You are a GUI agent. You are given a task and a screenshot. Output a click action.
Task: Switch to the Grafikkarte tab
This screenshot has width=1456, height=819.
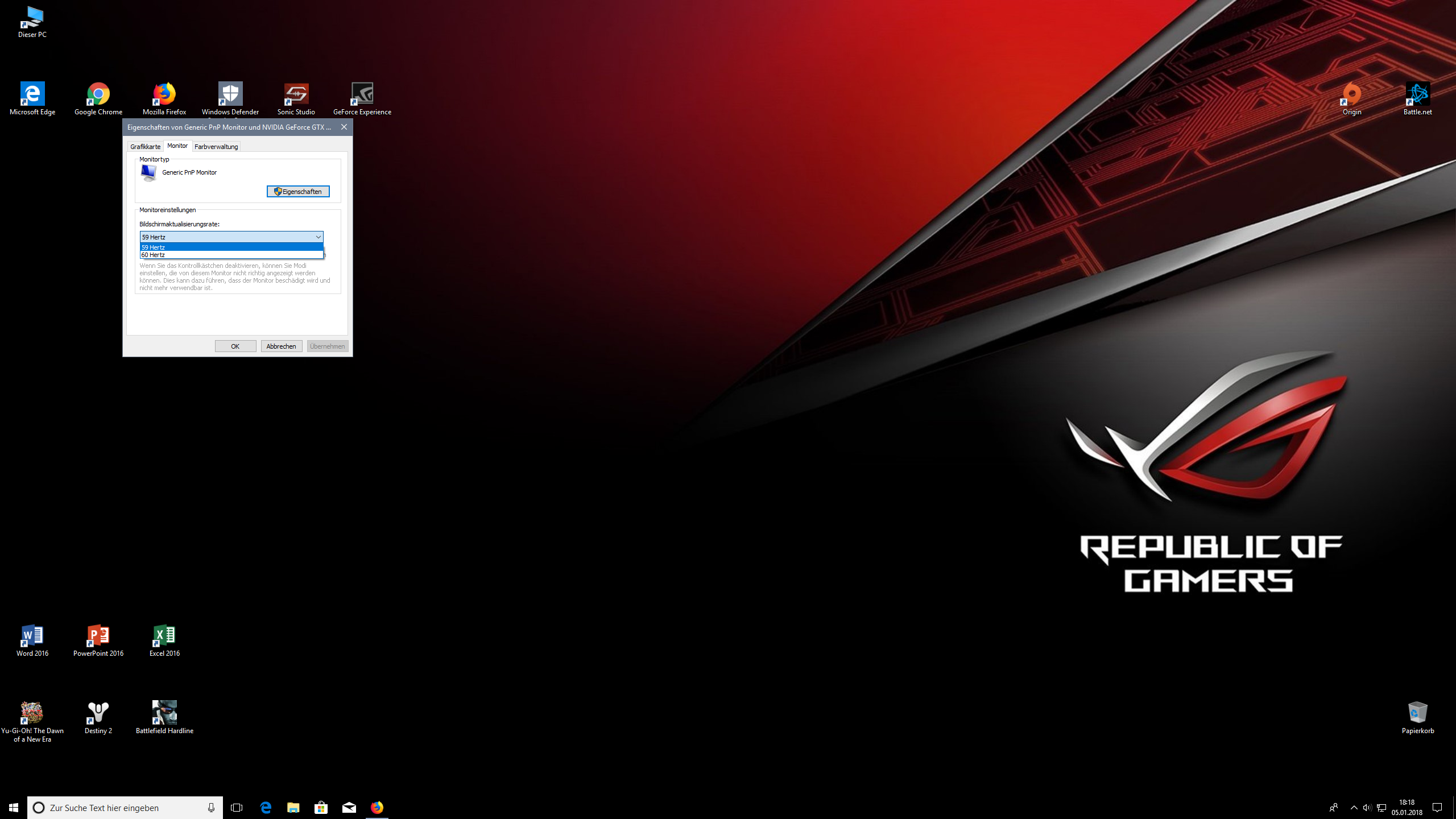(x=146, y=147)
